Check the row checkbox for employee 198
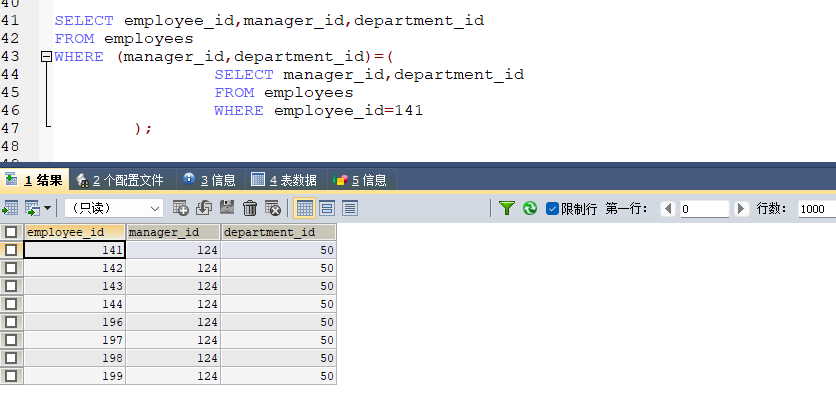The width and height of the screenshot is (836, 397). (x=11, y=358)
